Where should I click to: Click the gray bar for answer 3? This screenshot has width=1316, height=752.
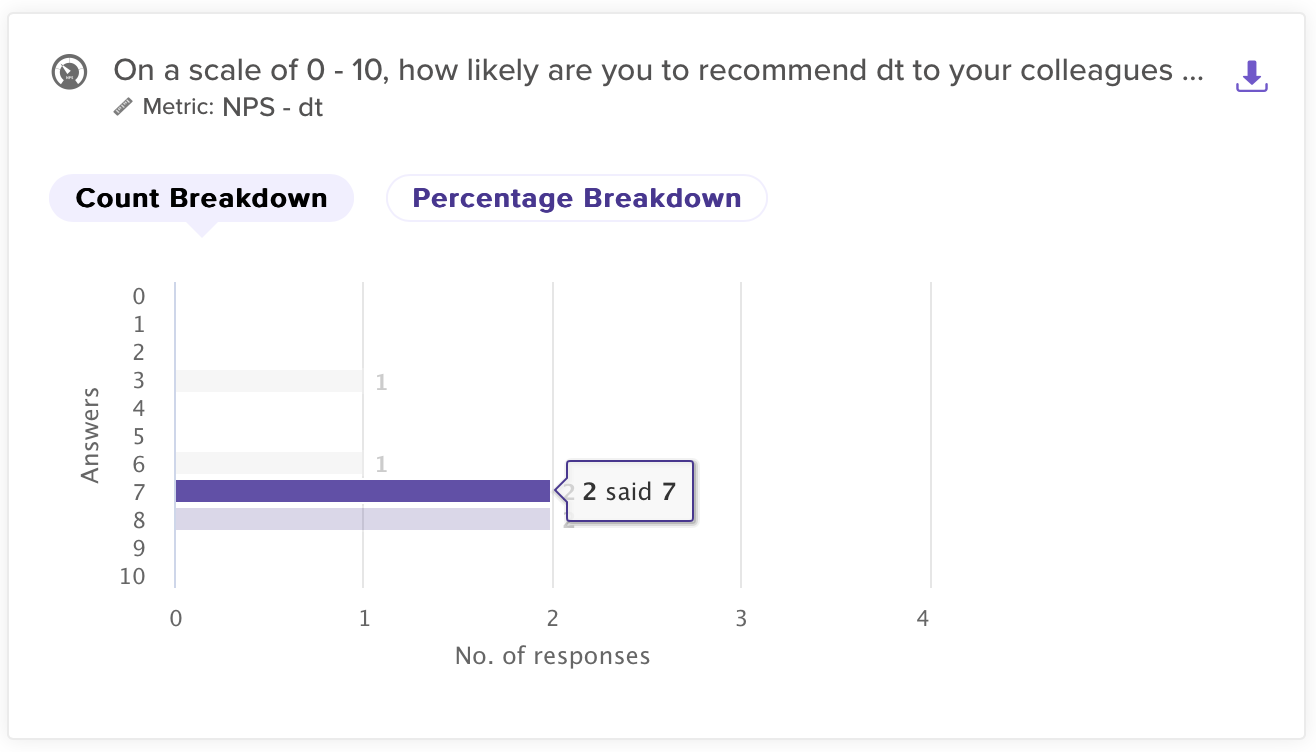[x=268, y=381]
